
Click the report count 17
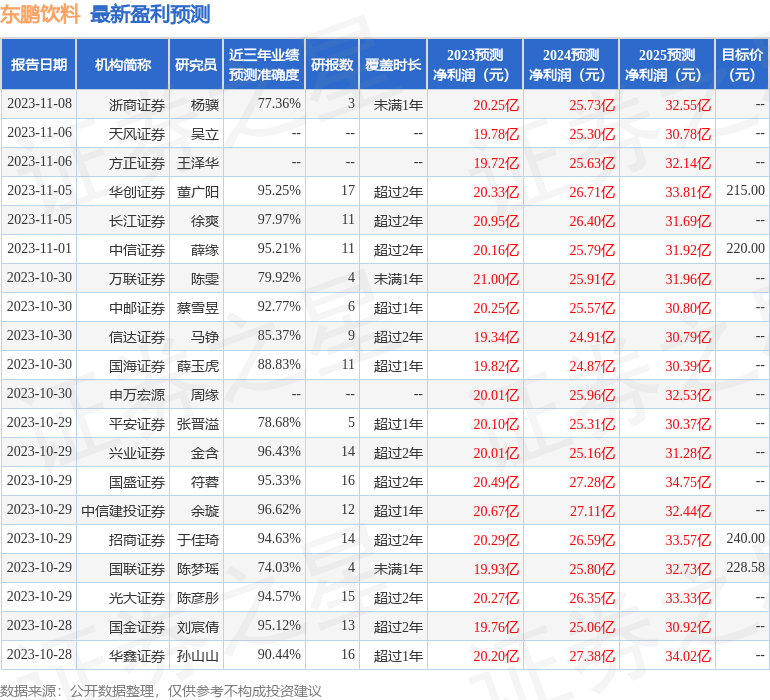[348, 190]
